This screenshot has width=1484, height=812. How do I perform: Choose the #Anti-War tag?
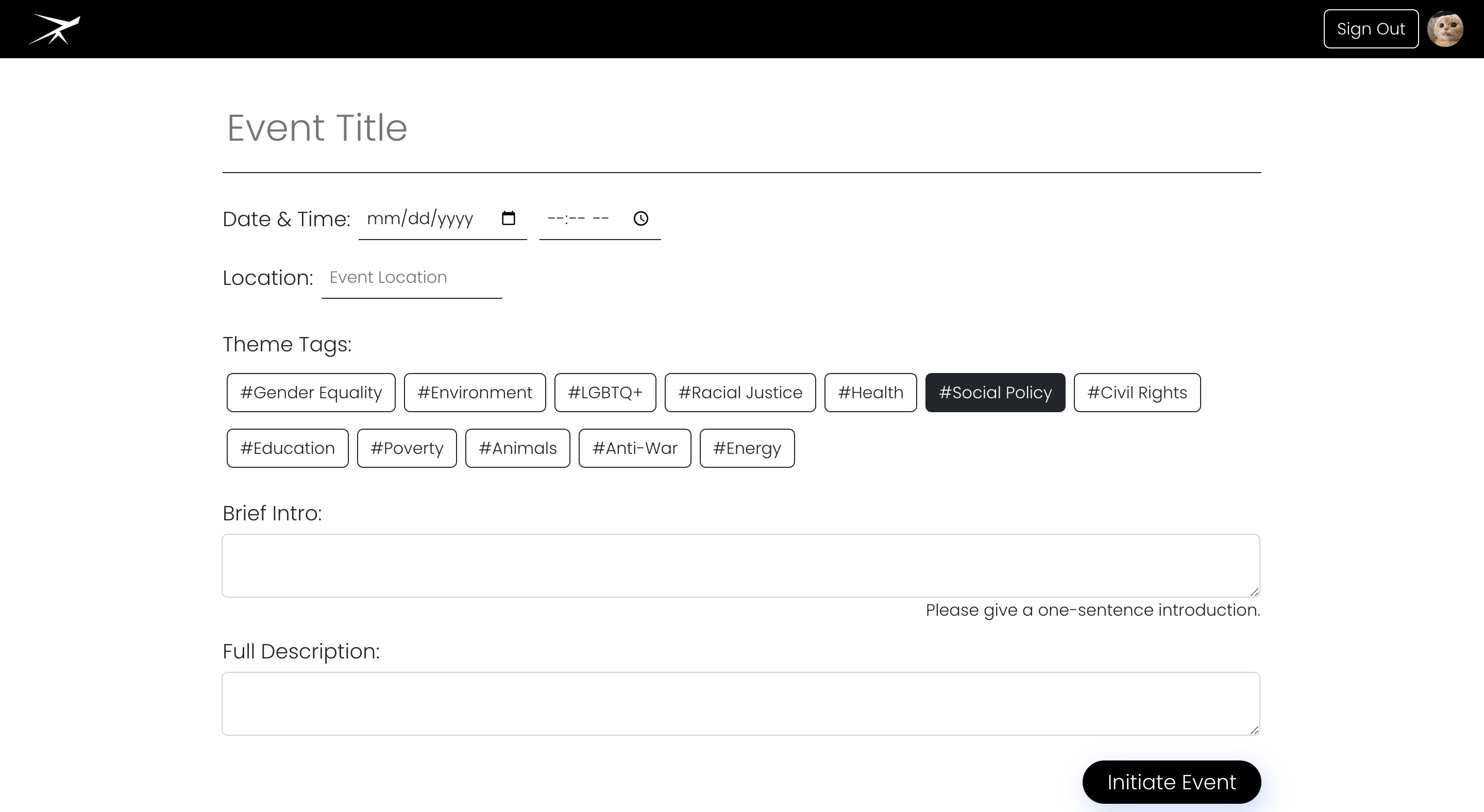click(634, 448)
